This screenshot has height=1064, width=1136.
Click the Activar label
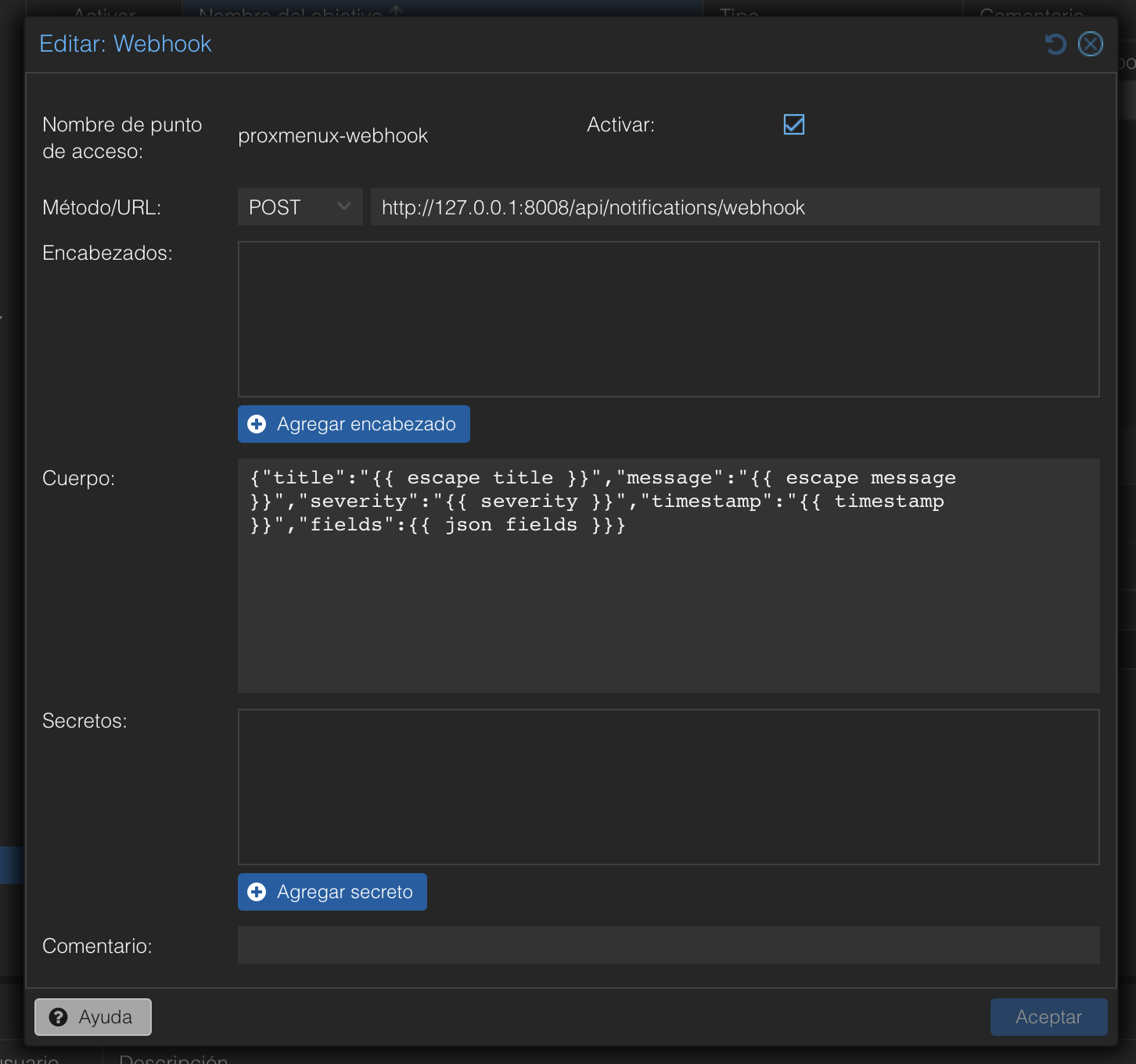[620, 124]
